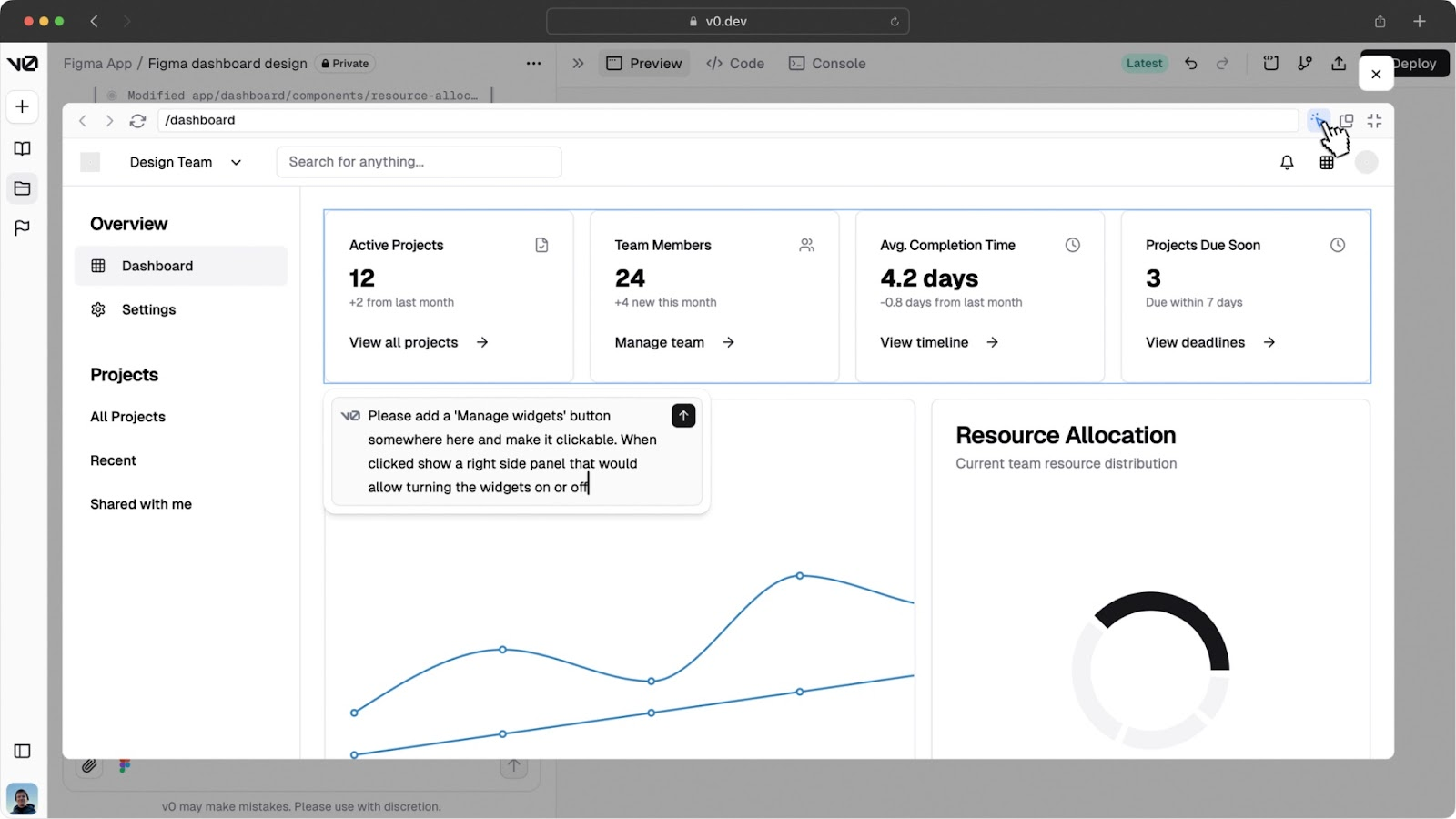Switch to the Console tab
Image resolution: width=1456 pixels, height=819 pixels.
click(827, 64)
